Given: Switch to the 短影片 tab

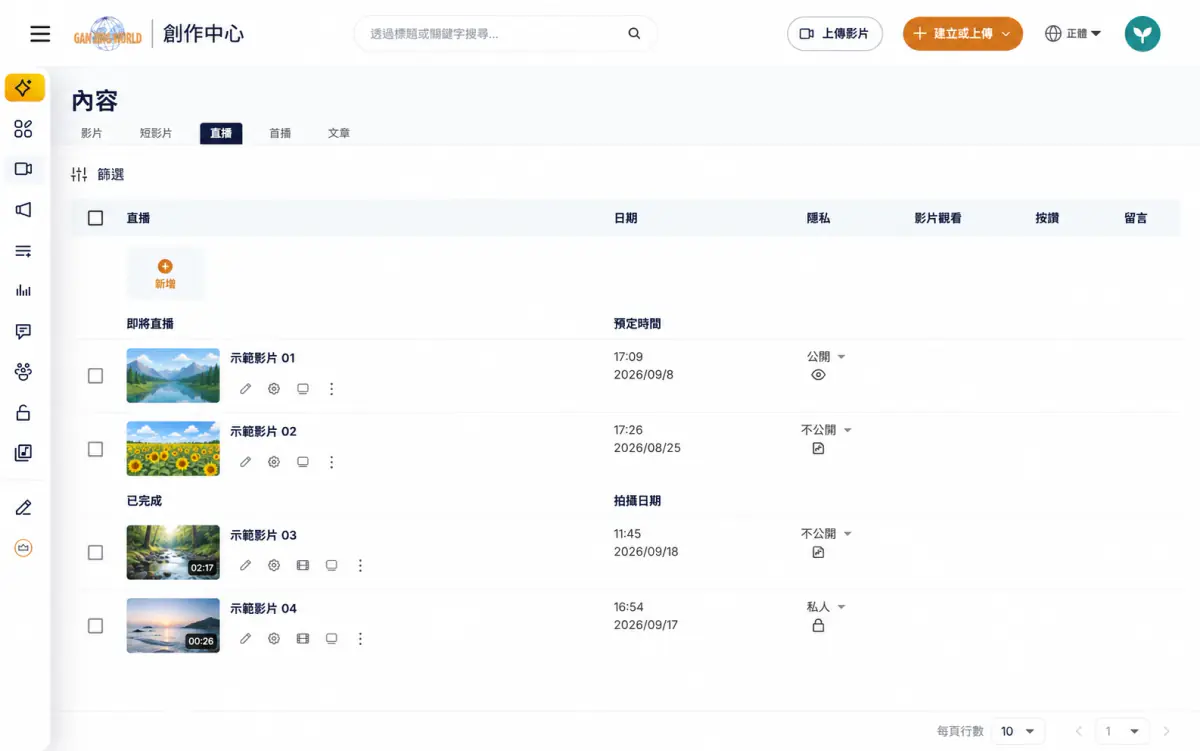Looking at the screenshot, I should coord(155,133).
